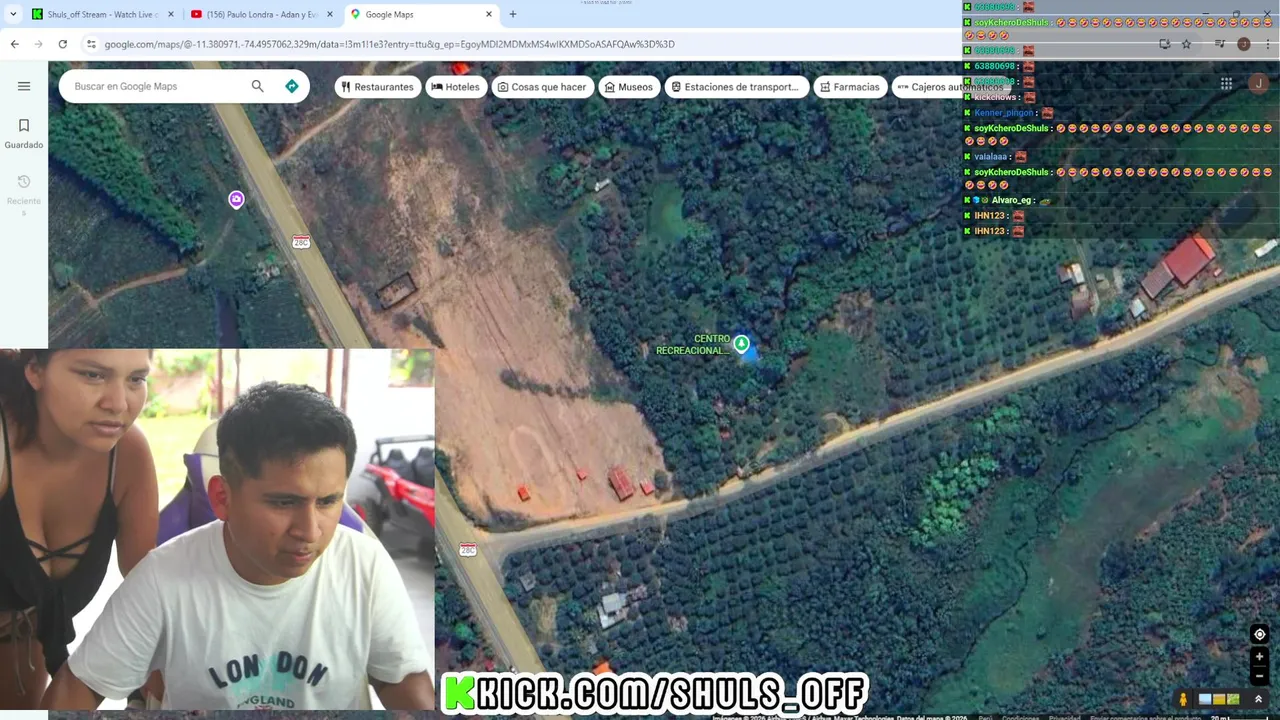
Task: Click the magnifier search icon in Maps
Action: pyautogui.click(x=257, y=86)
